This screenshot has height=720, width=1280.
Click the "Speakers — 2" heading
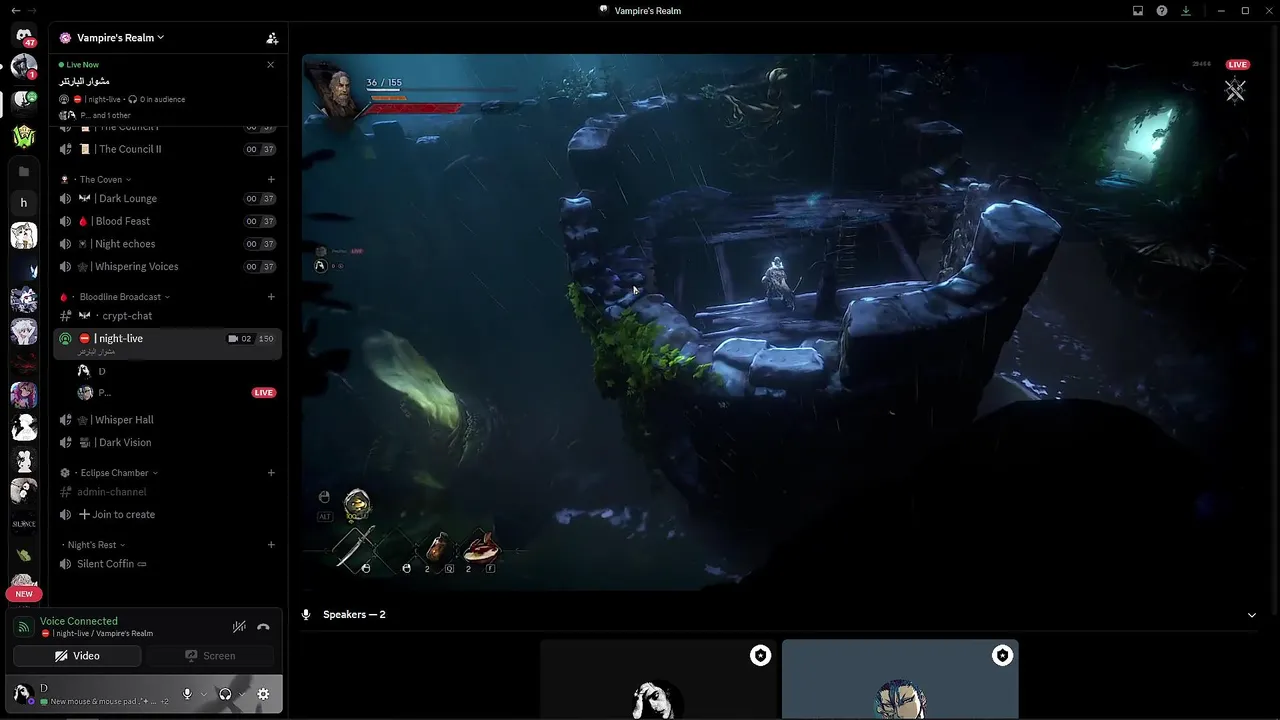point(354,615)
